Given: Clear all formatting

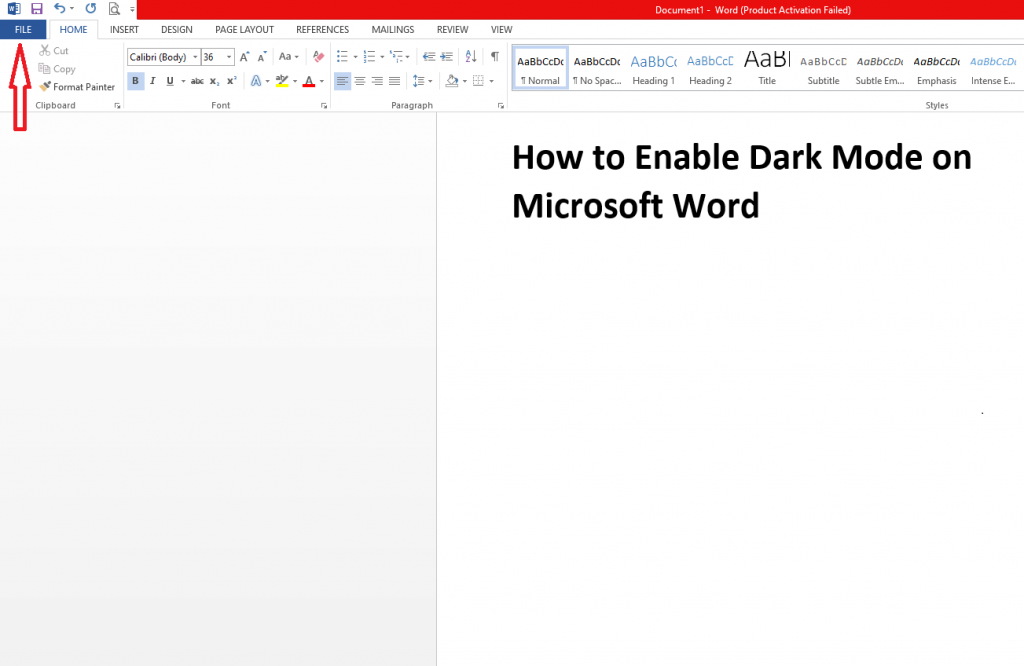Looking at the screenshot, I should (x=318, y=57).
